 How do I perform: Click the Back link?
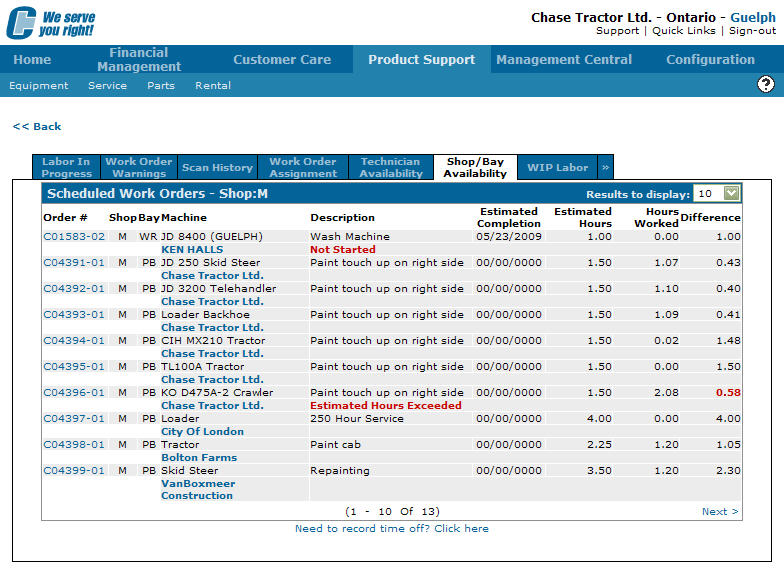[x=37, y=127]
